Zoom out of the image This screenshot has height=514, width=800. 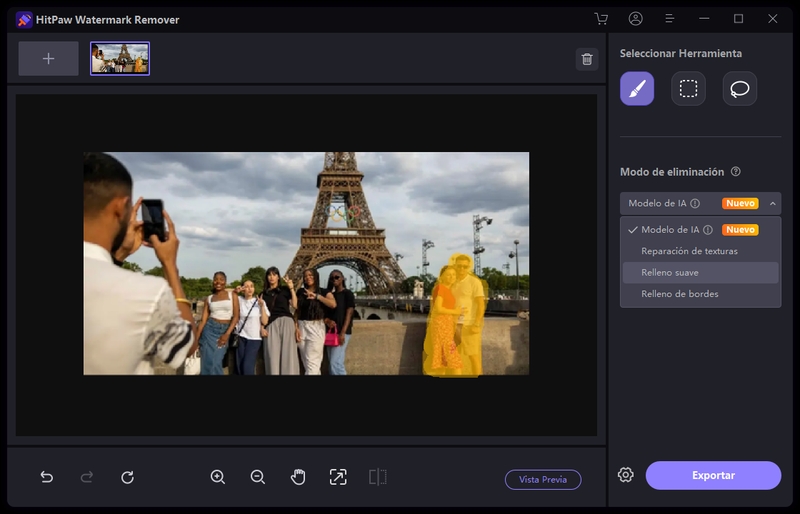click(x=258, y=477)
